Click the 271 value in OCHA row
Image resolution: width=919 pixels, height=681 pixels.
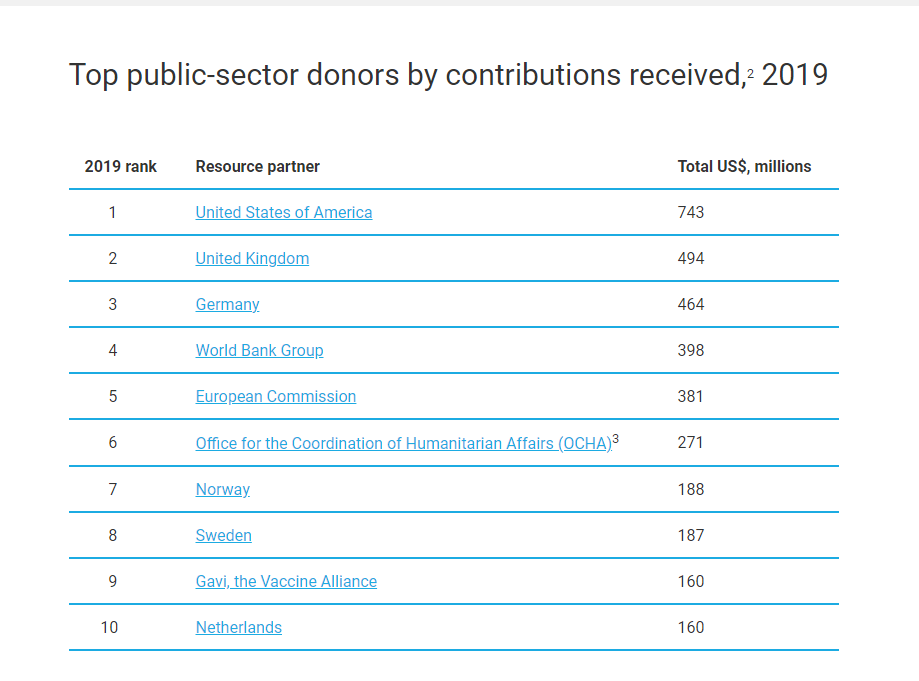[690, 442]
